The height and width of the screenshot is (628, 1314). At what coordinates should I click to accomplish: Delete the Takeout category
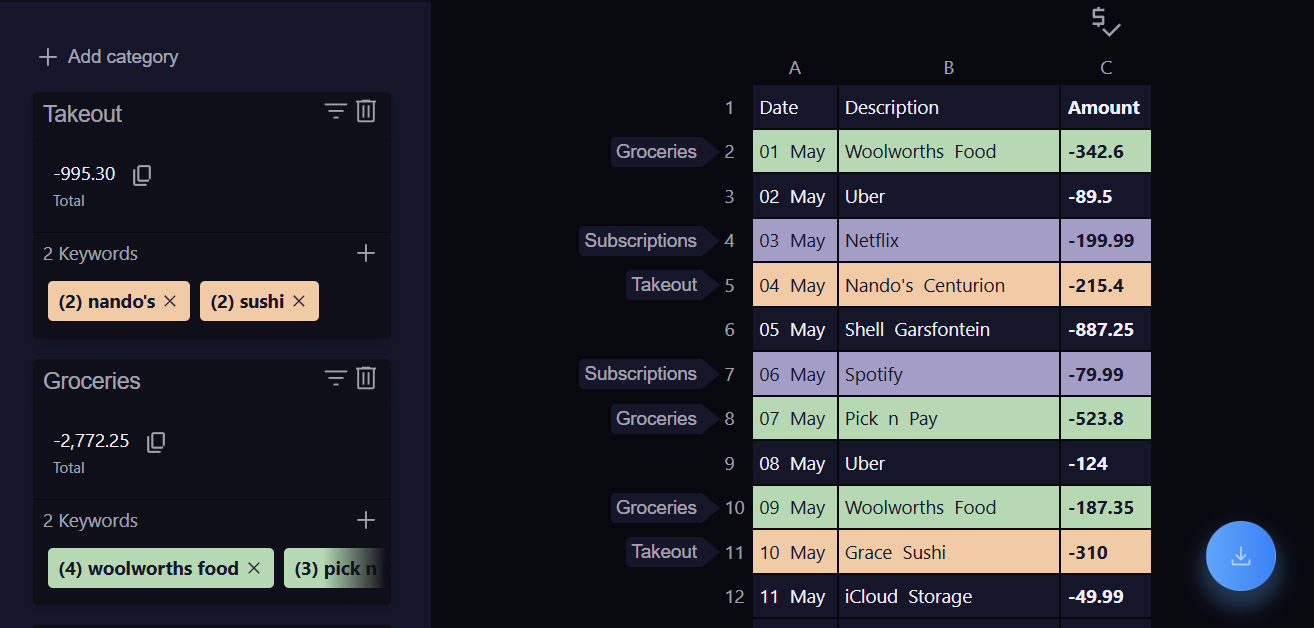[x=366, y=111]
